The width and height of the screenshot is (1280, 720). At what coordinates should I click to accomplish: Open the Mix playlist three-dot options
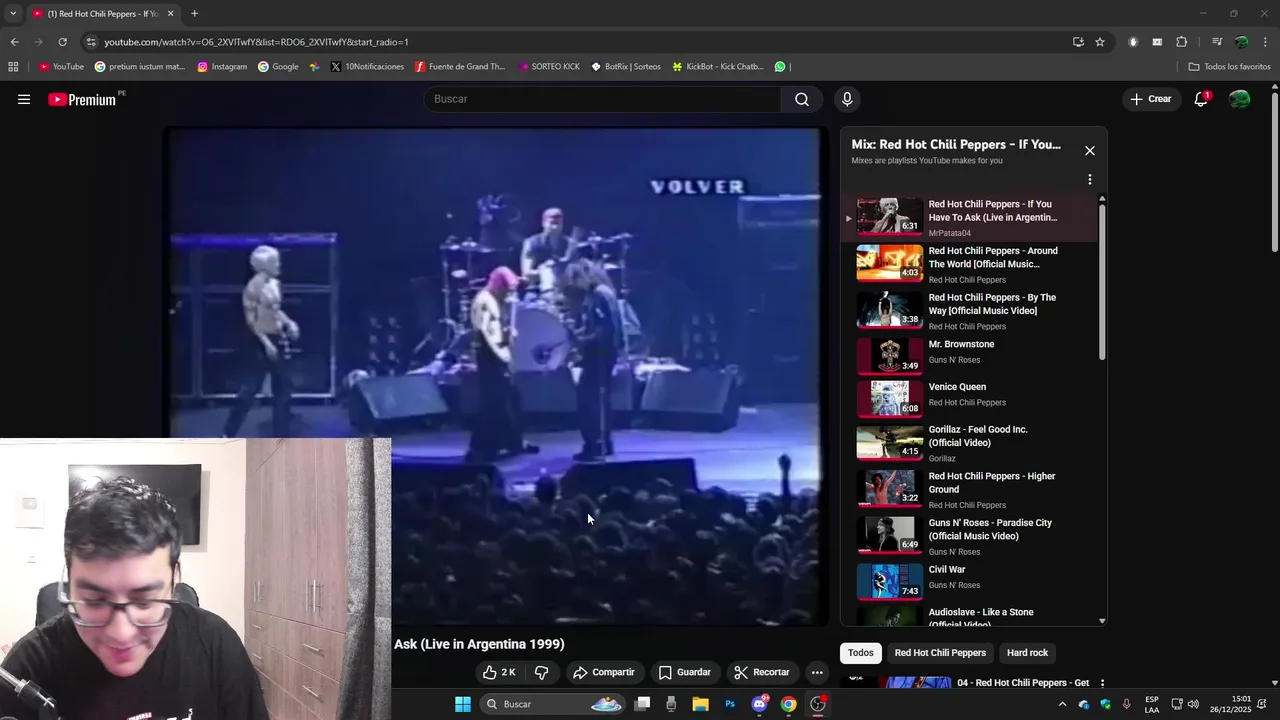pos(1090,180)
